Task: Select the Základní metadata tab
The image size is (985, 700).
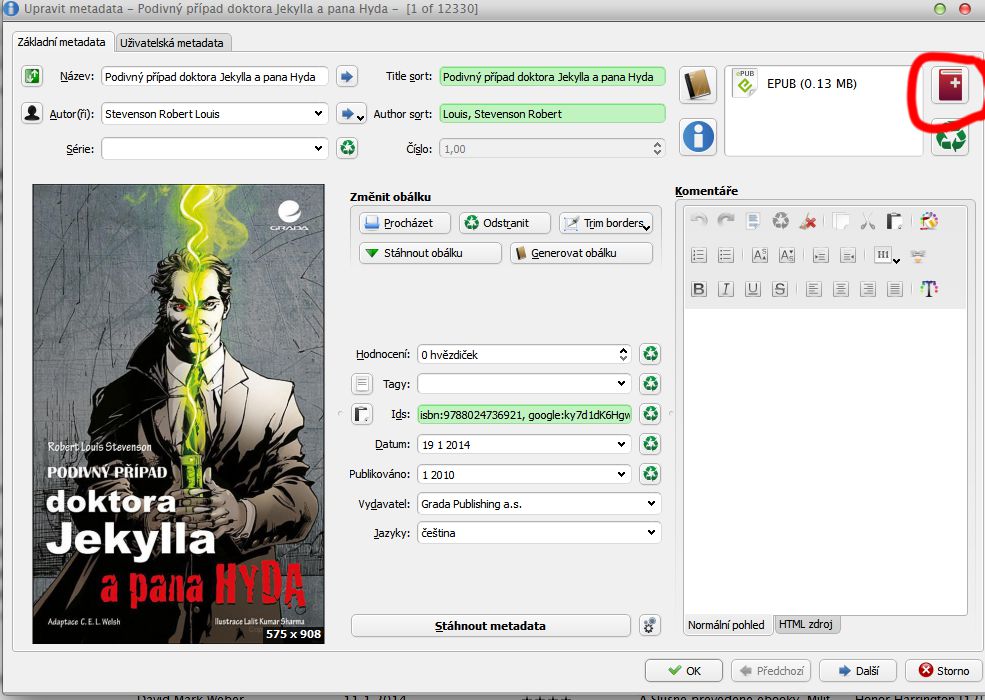Action: tap(62, 42)
